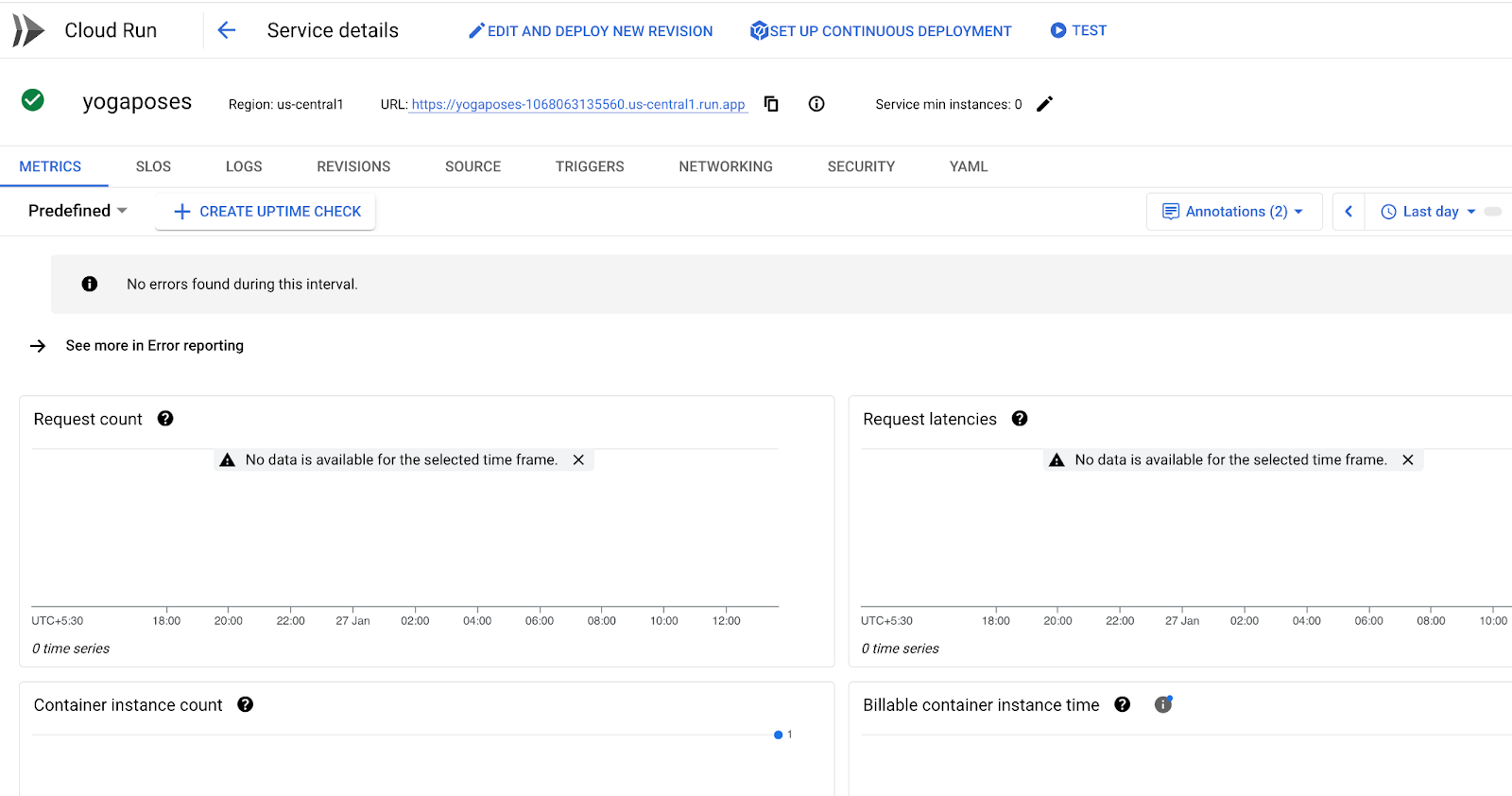1512x796 pixels.
Task: Open help icon for Request latencies
Action: coord(1020,419)
